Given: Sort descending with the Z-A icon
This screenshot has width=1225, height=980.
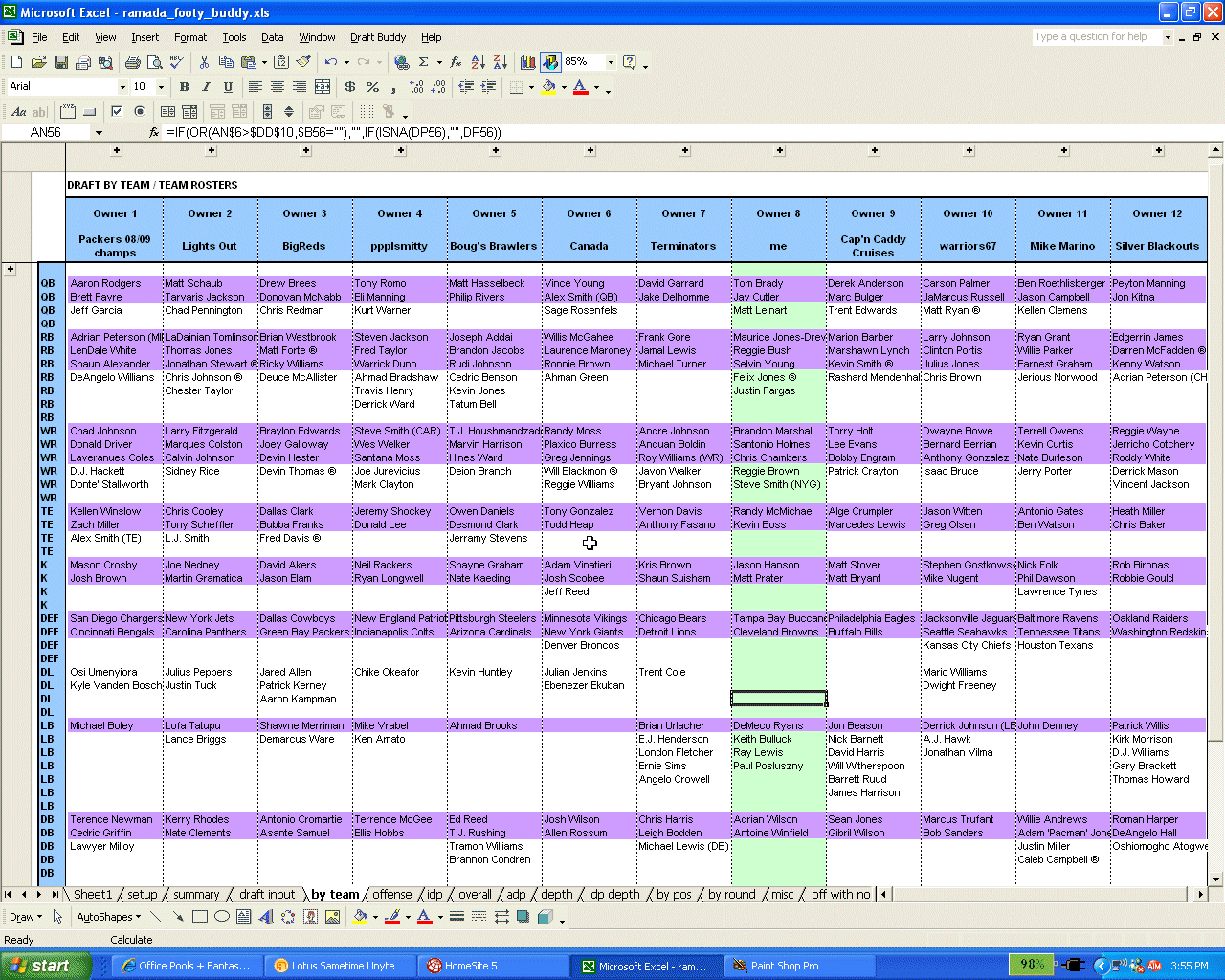Looking at the screenshot, I should (501, 62).
